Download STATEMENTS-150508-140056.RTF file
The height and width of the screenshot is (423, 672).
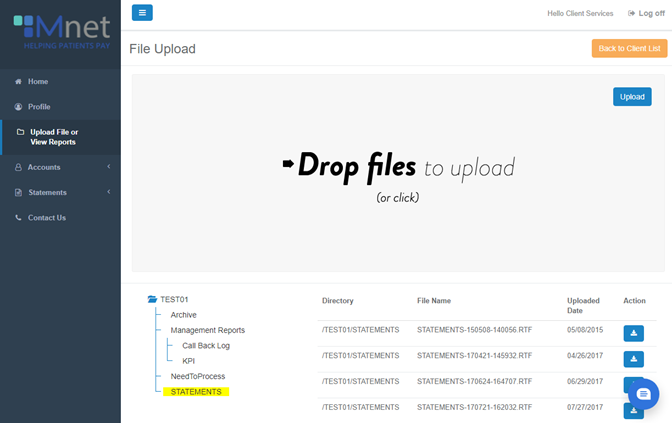[634, 332]
